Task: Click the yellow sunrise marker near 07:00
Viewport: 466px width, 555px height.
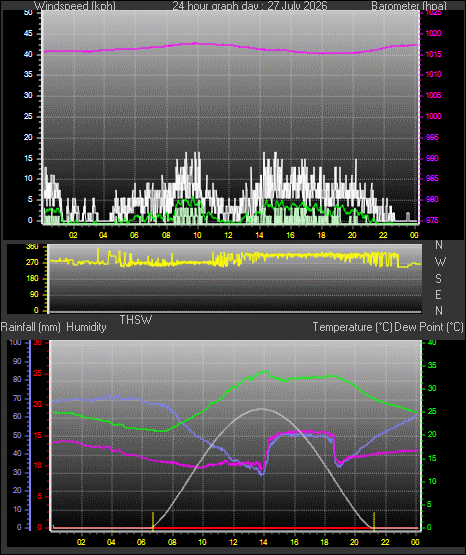Action: [153, 521]
